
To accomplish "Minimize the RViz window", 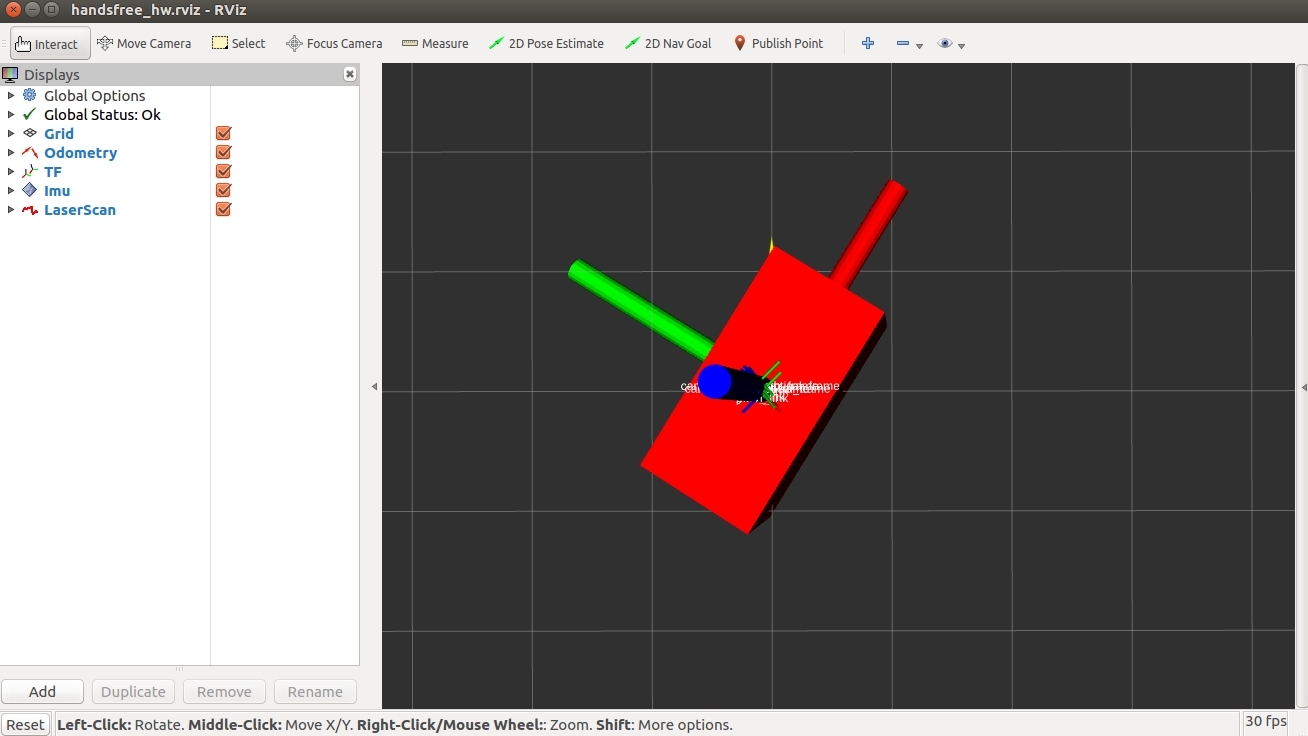I will (x=32, y=10).
